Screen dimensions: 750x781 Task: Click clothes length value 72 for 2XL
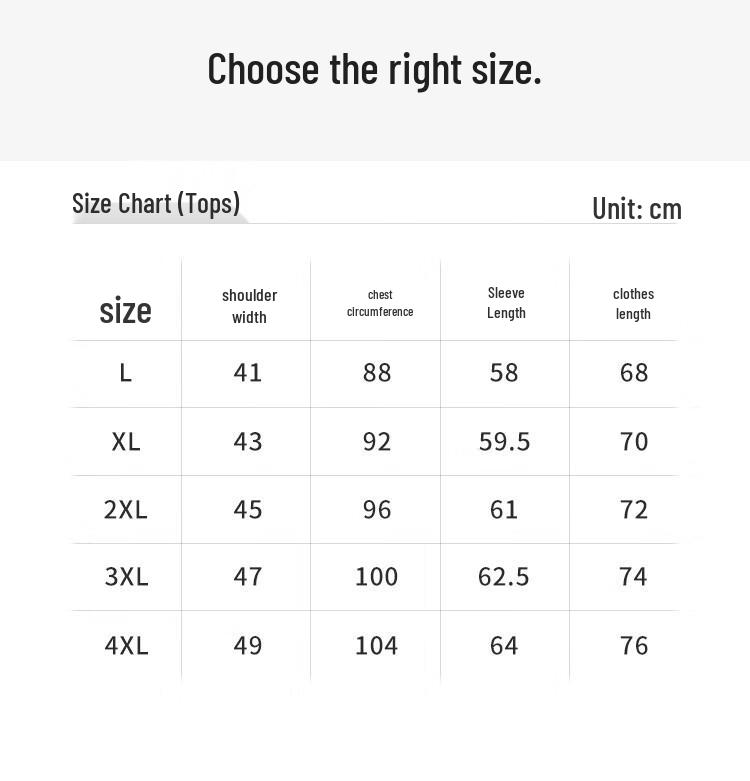(634, 509)
